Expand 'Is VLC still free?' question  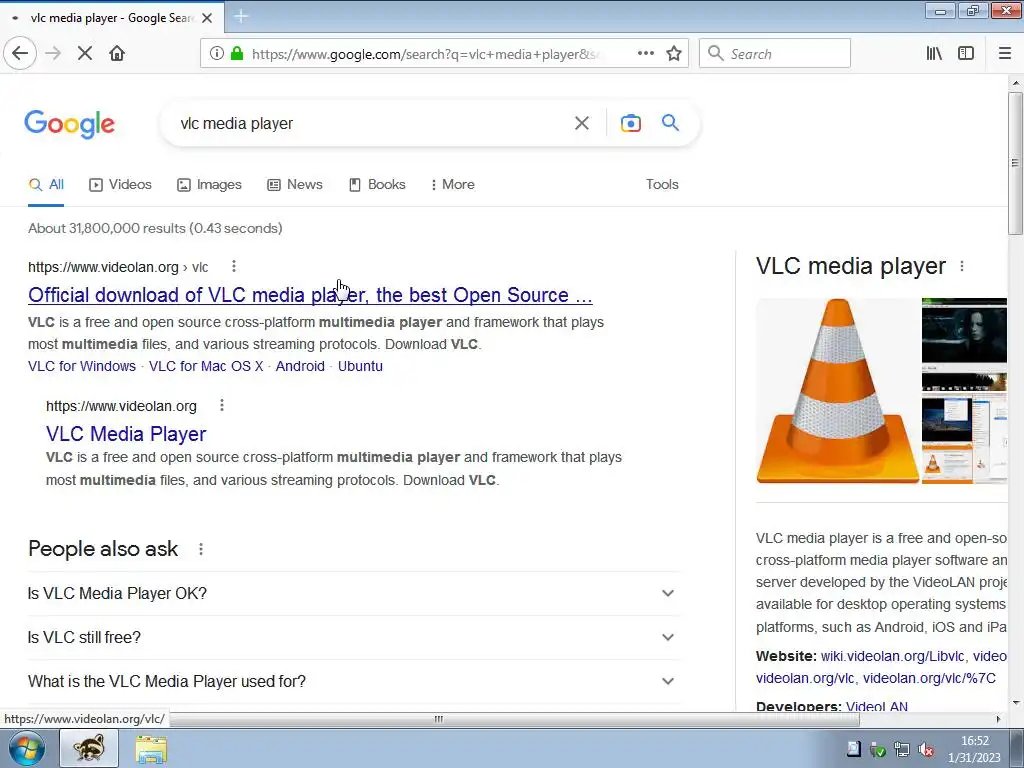[353, 637]
